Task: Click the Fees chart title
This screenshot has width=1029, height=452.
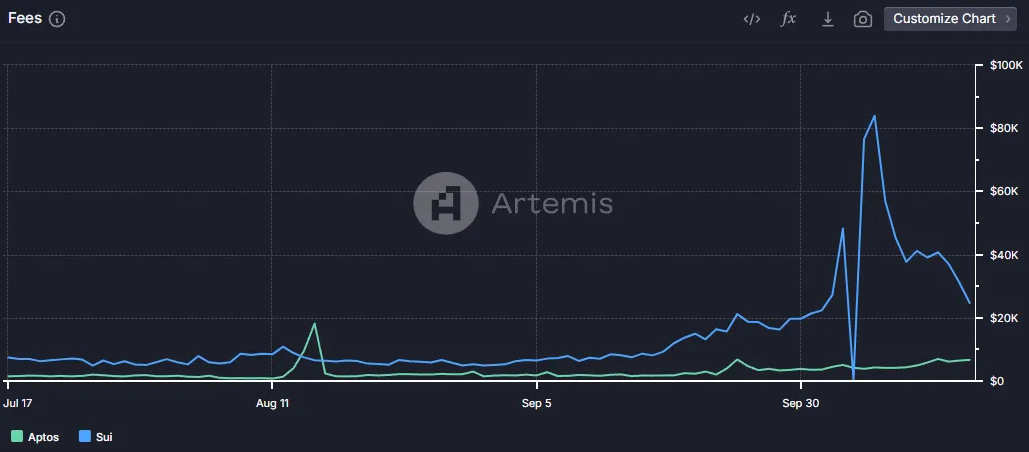Action: pyautogui.click(x=25, y=18)
